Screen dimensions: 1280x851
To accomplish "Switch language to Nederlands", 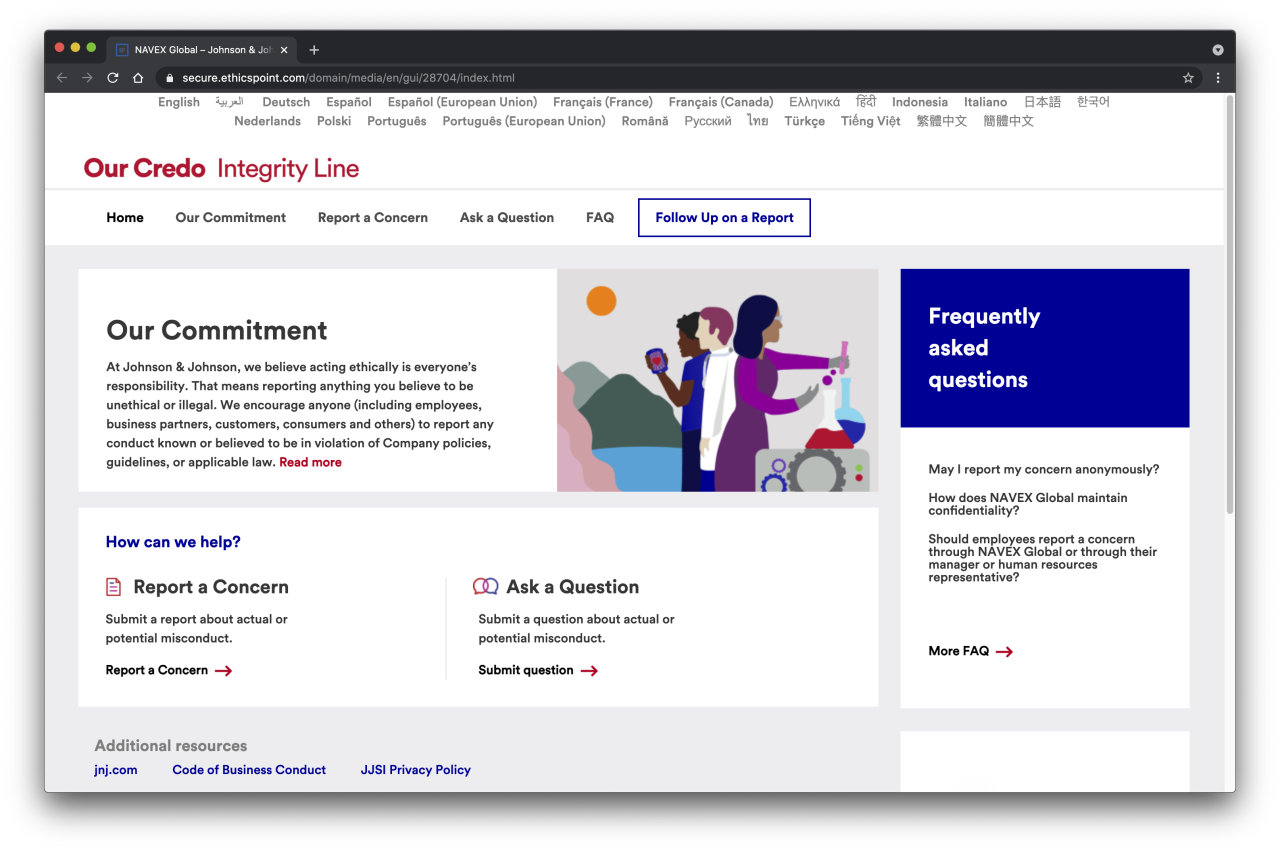I will coord(268,121).
